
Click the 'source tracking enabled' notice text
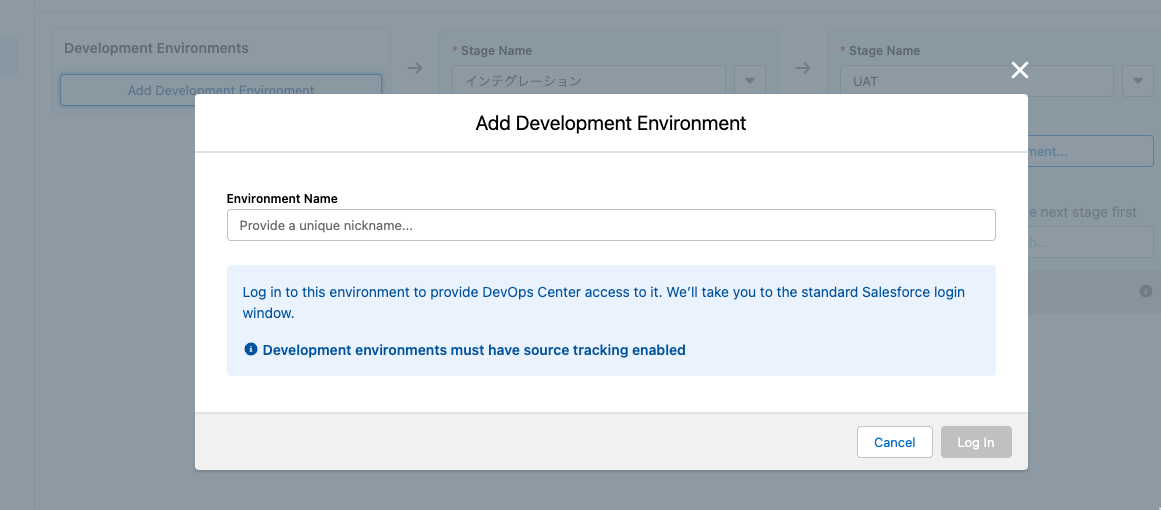474,350
